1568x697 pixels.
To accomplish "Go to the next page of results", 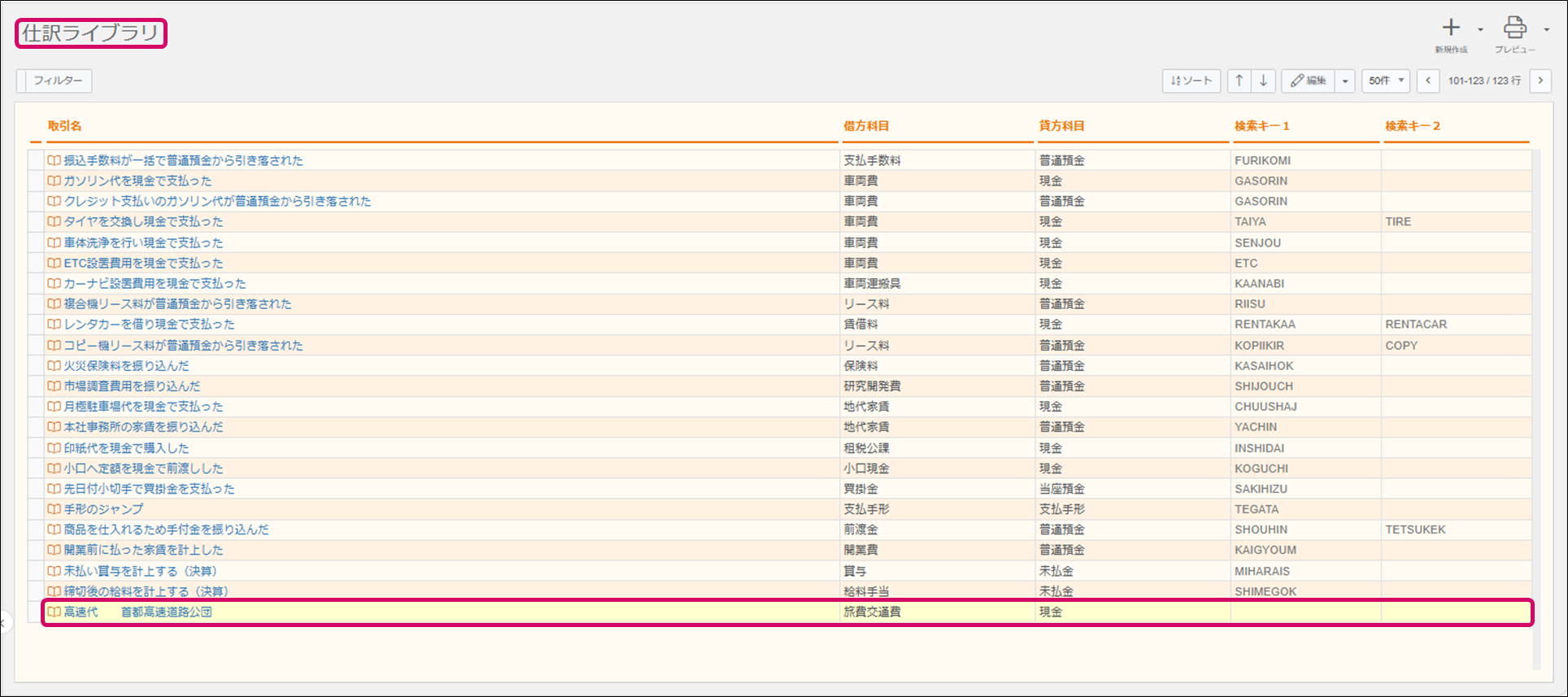I will click(1540, 81).
